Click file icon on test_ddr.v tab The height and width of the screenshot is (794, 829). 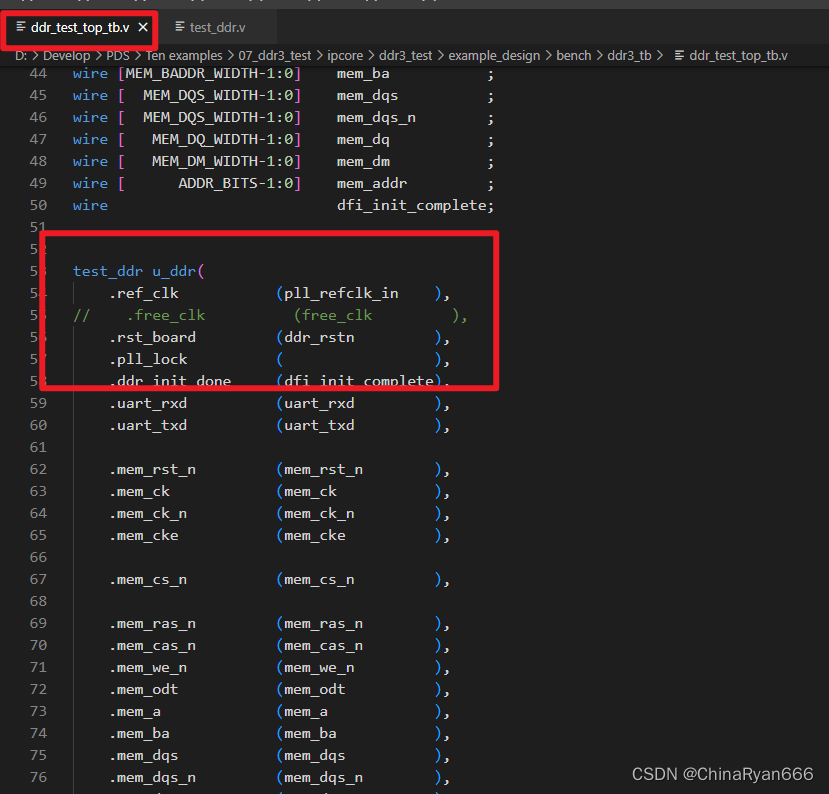tap(180, 26)
